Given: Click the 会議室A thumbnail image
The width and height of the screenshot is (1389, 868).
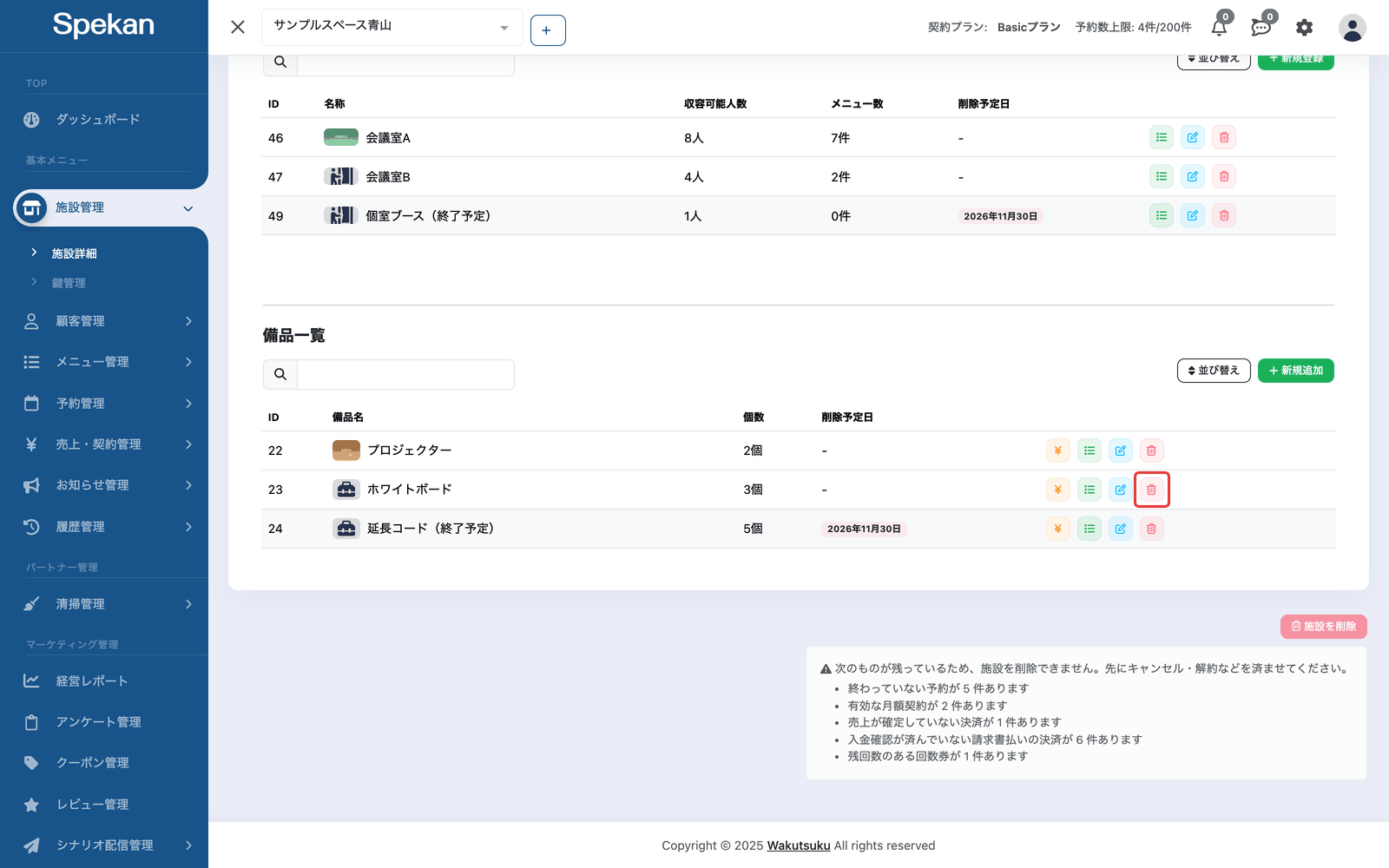Looking at the screenshot, I should pos(341,137).
